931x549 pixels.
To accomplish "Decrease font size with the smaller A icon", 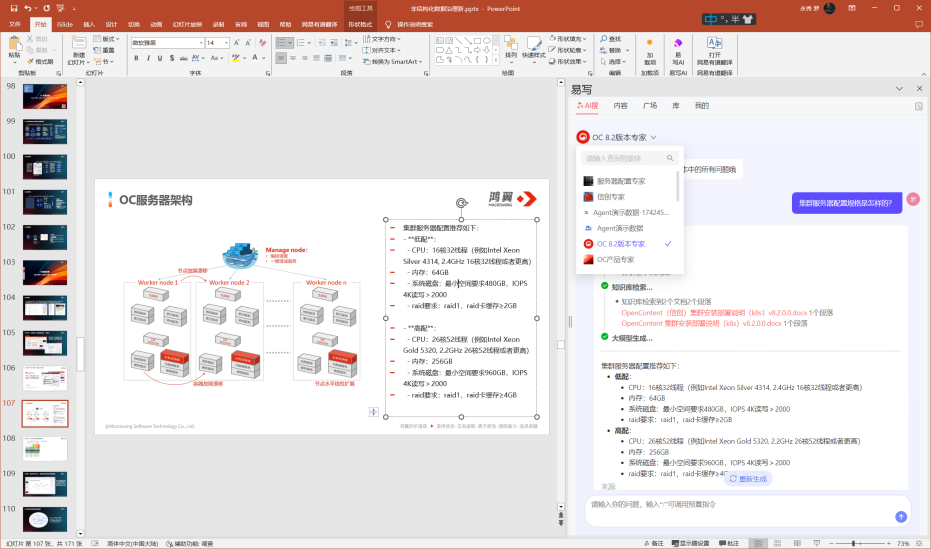I will [248, 43].
